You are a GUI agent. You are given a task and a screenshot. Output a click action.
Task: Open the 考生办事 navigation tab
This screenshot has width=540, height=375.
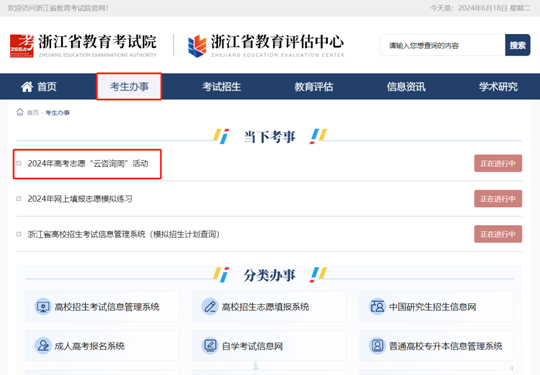(x=129, y=86)
